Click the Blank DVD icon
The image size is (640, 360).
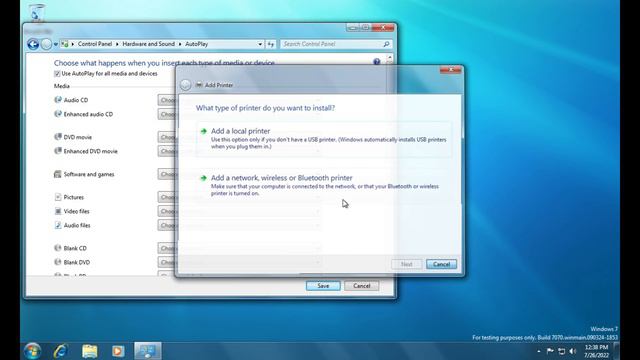58,262
